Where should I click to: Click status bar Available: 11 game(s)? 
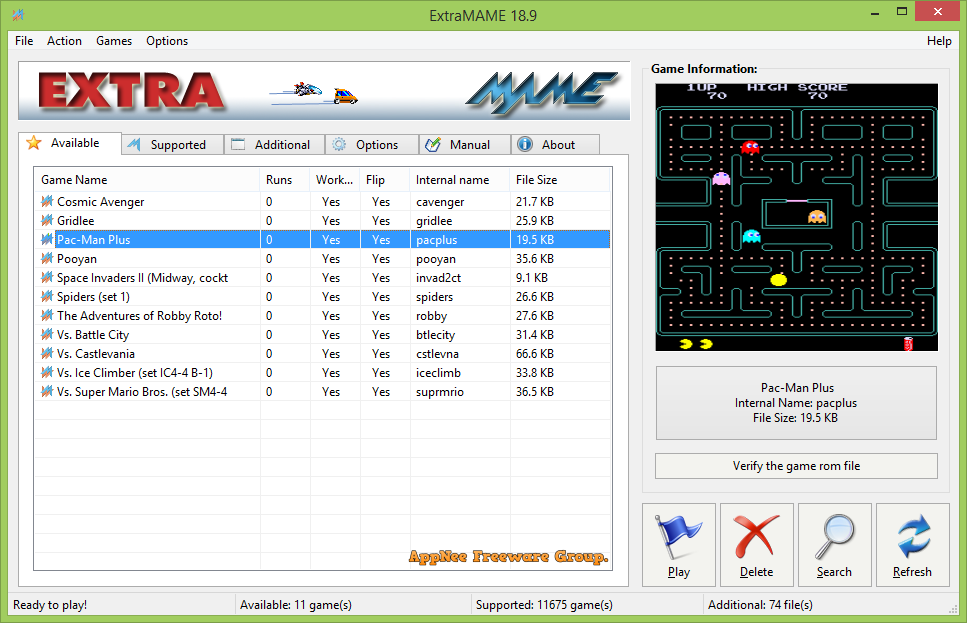click(x=296, y=604)
